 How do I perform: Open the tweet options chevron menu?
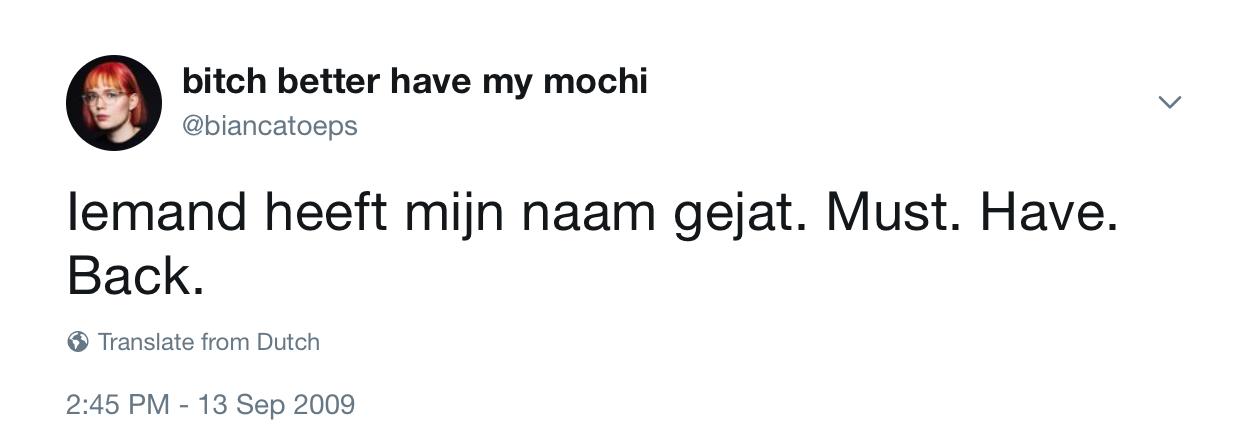click(1169, 102)
